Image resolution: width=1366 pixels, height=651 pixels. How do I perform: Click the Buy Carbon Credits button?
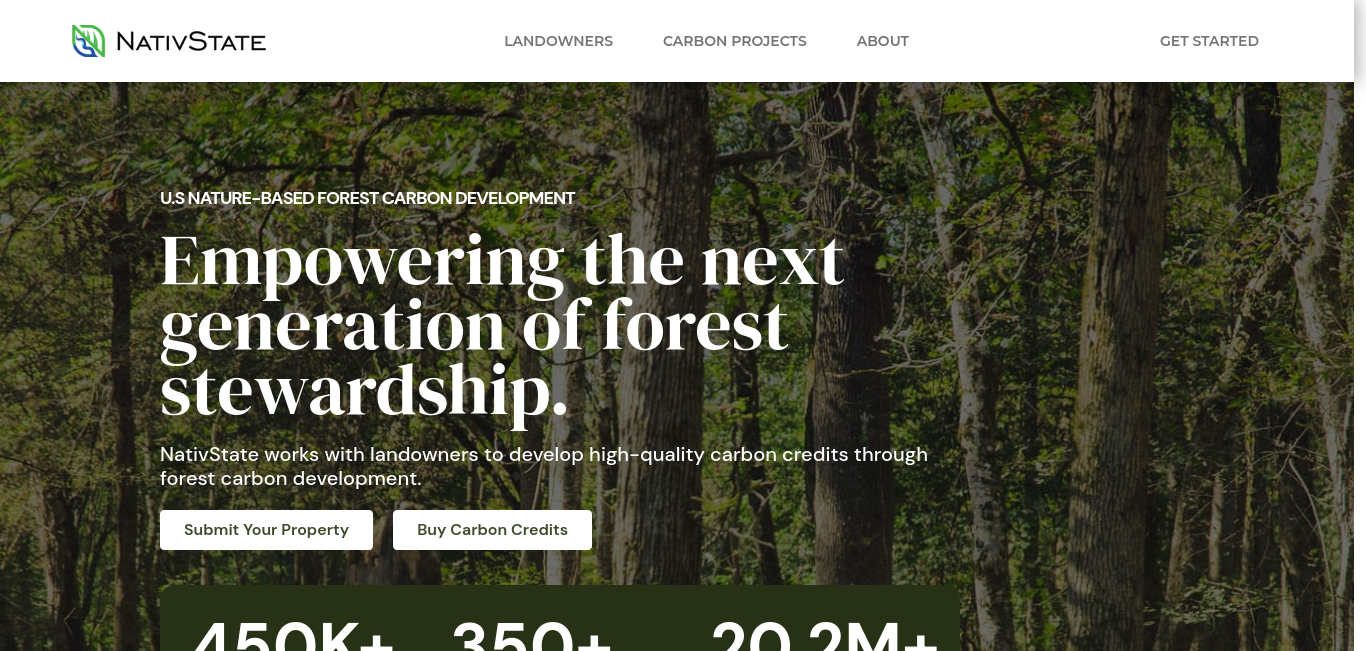[x=492, y=530]
